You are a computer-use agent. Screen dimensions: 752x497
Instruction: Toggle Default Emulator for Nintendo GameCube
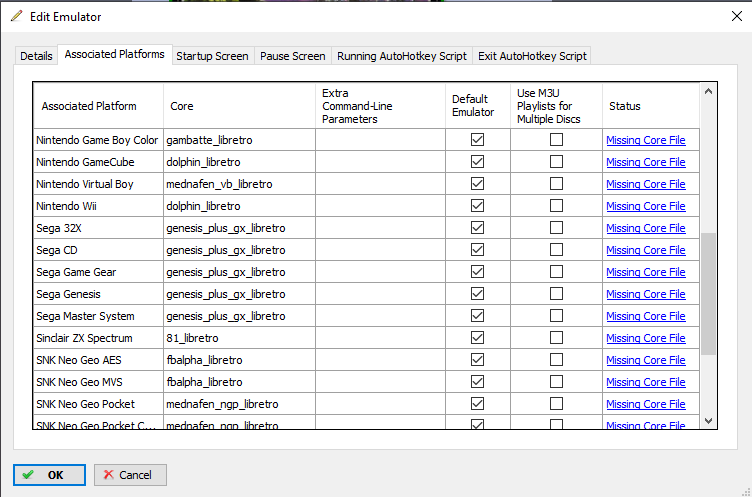477,162
